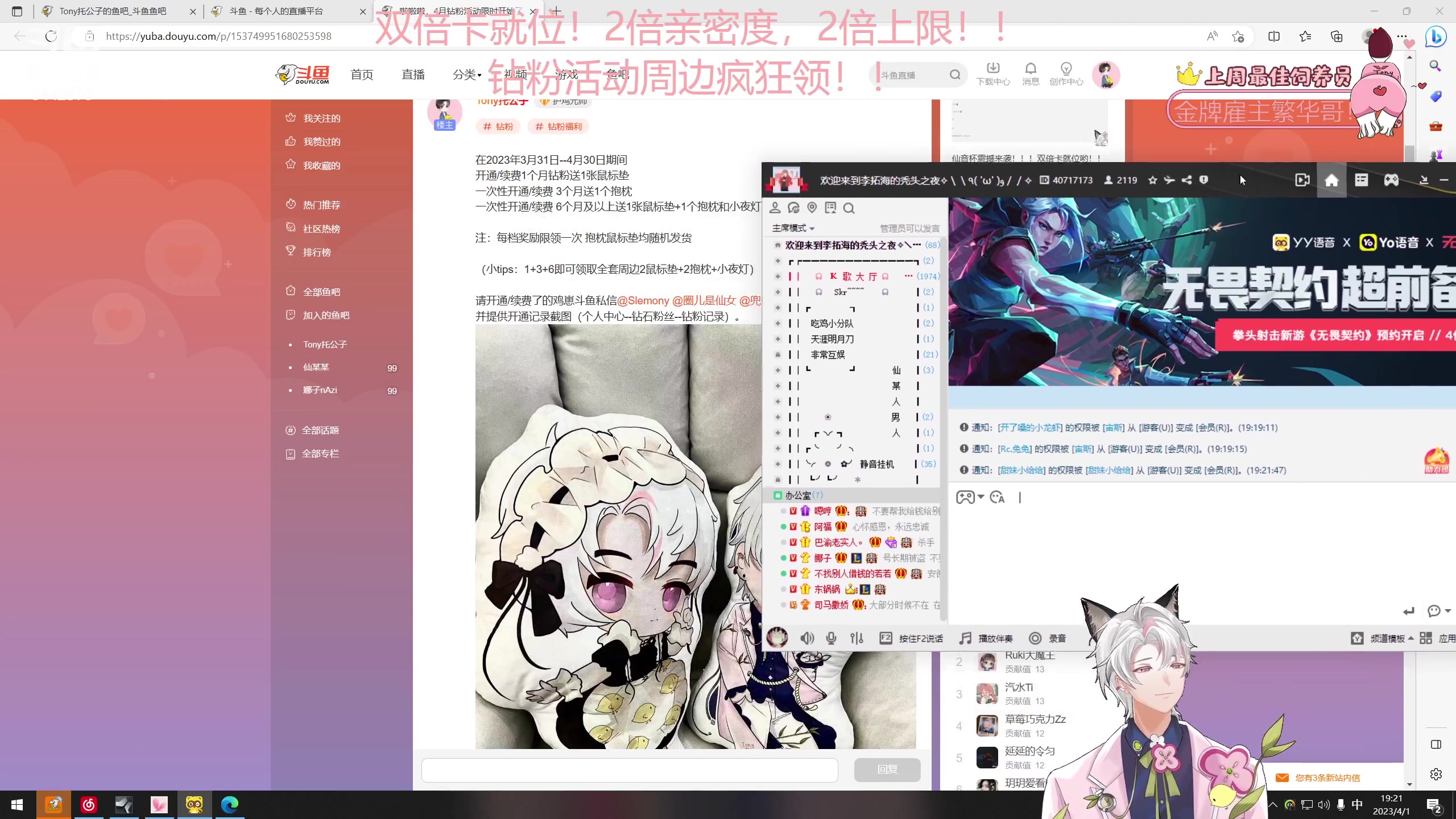Open the YY channel bulletin board icon
Image resolution: width=1456 pixels, height=819 pixels.
pyautogui.click(x=1361, y=180)
